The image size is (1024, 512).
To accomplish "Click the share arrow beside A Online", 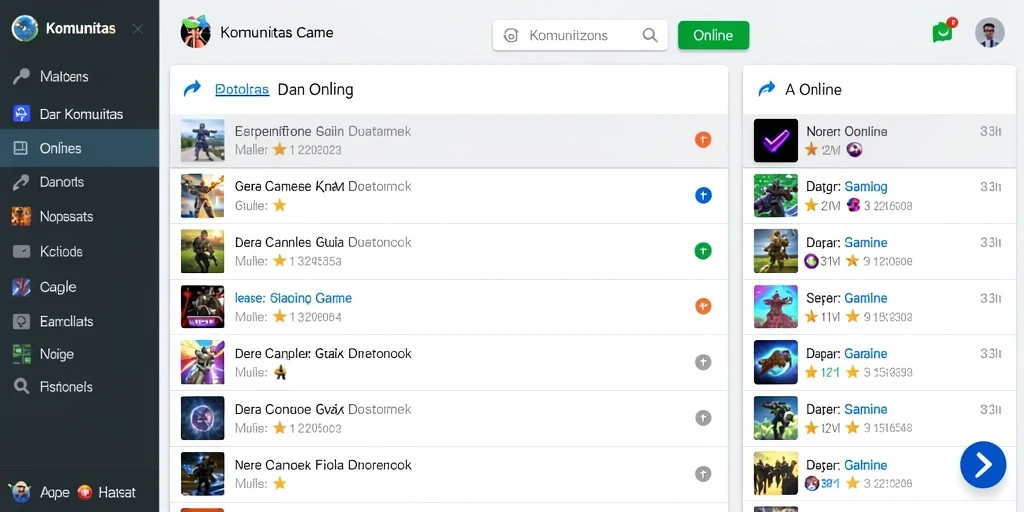I will tap(766, 89).
